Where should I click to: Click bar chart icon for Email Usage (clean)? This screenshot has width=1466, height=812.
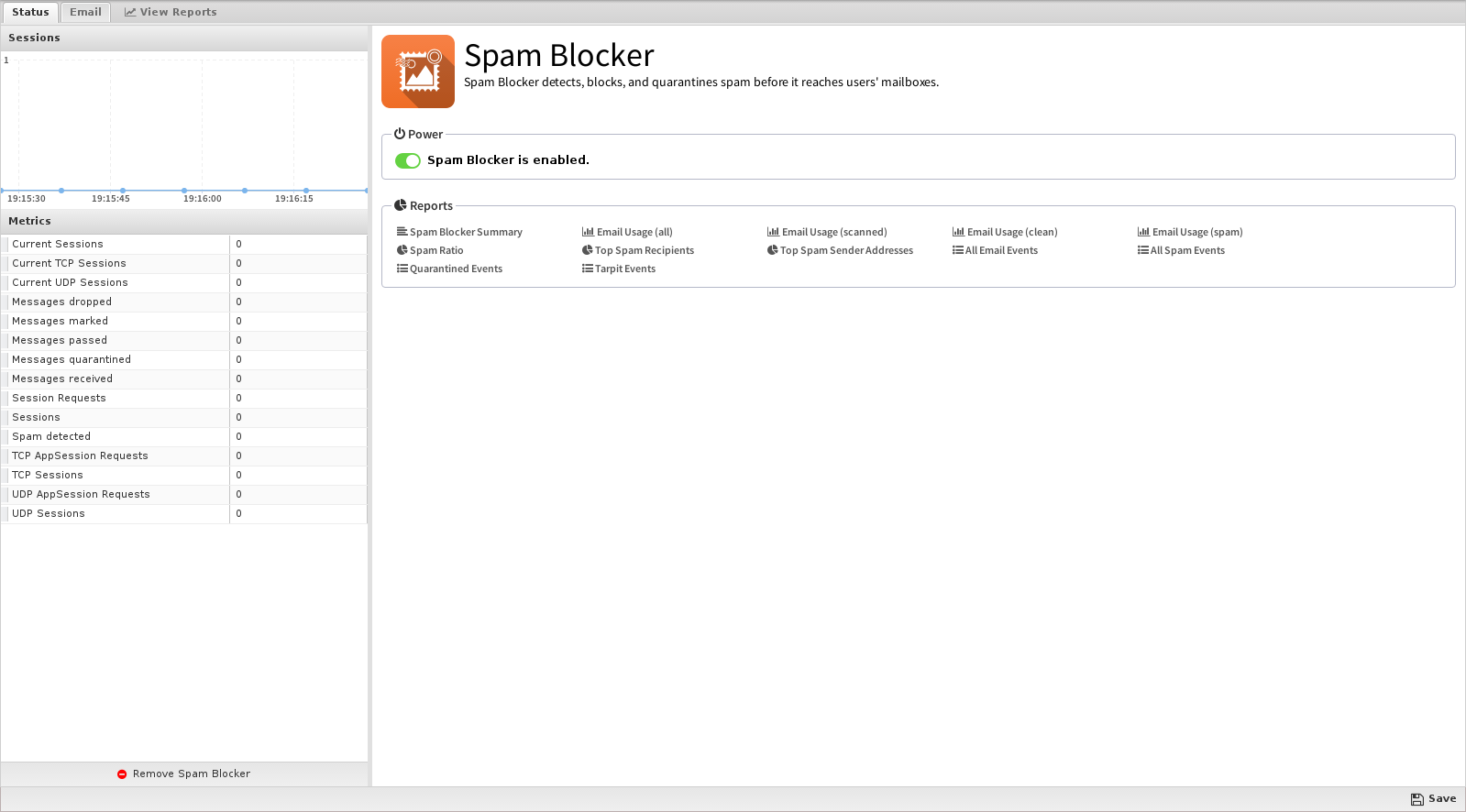click(958, 232)
